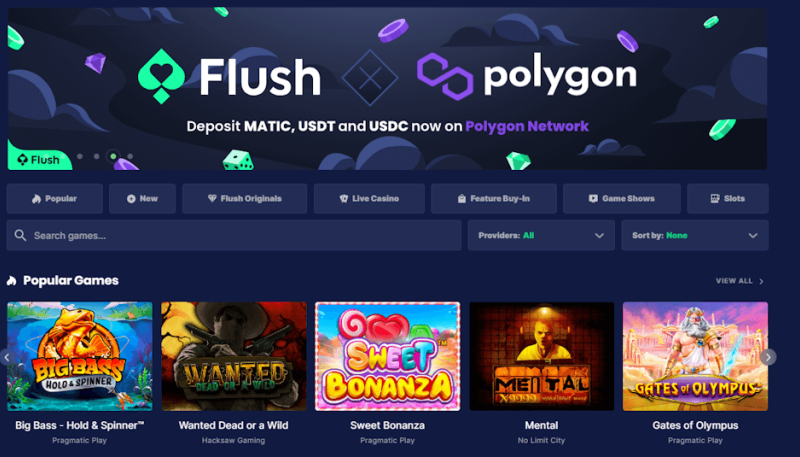
Task: Select the last banner carousel dot
Action: coord(130,157)
